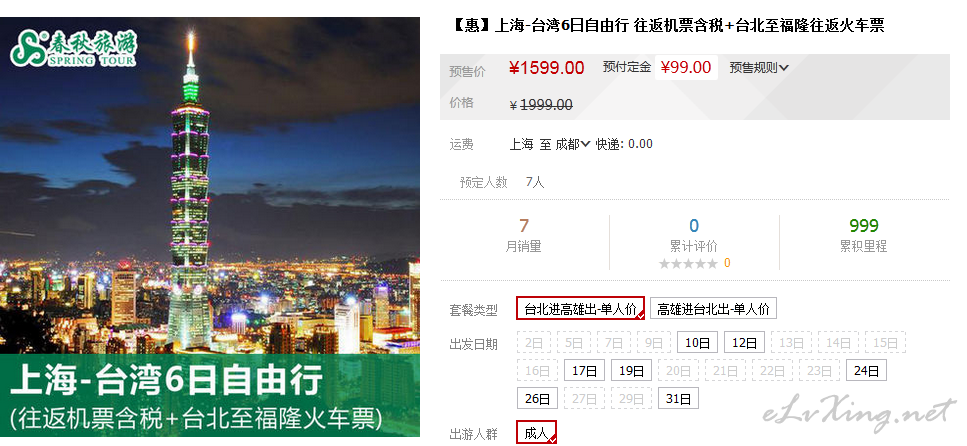Click the product title text
Screen dimensions: 967x446
click(x=669, y=25)
